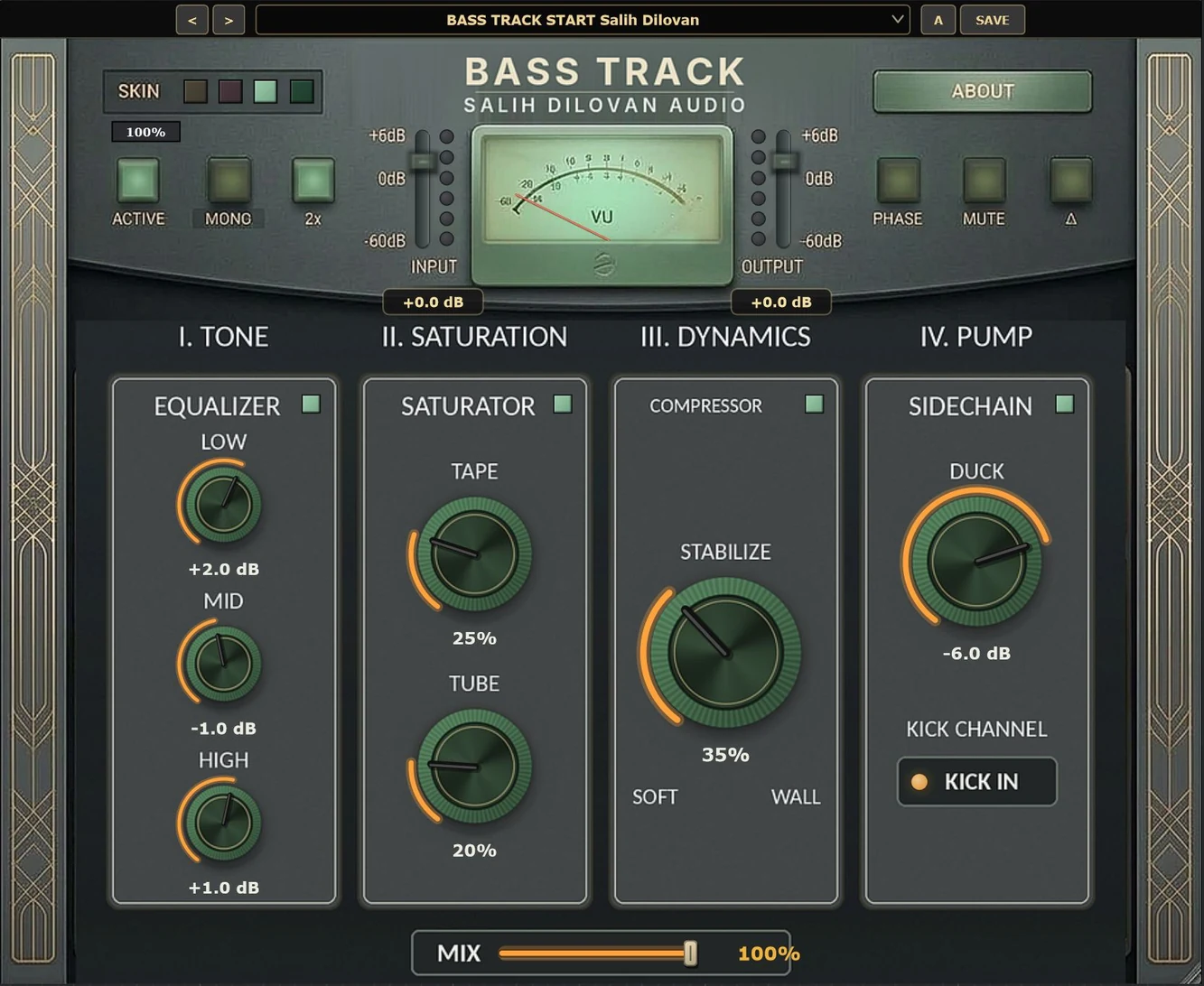Image resolution: width=1204 pixels, height=986 pixels.
Task: Click the MIX slider handle
Action: (x=691, y=953)
